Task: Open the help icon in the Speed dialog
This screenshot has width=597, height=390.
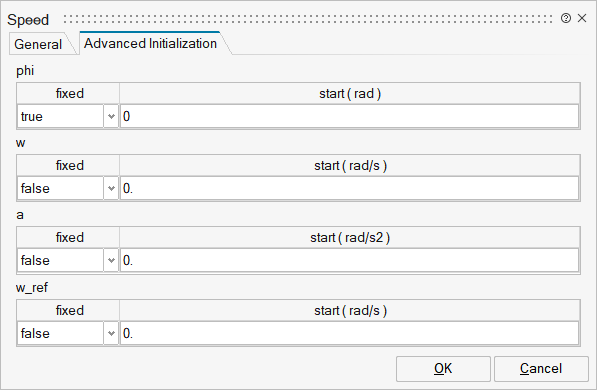Action: (565, 18)
